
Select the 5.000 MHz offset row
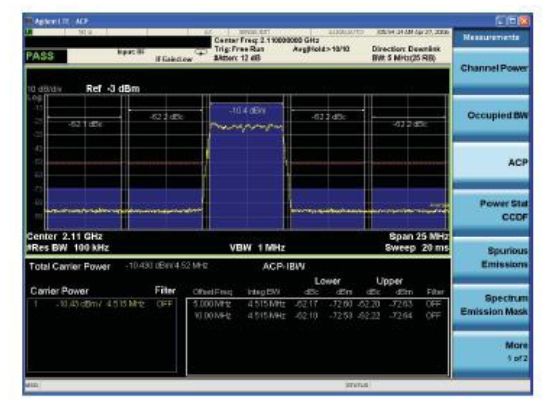coord(317,304)
